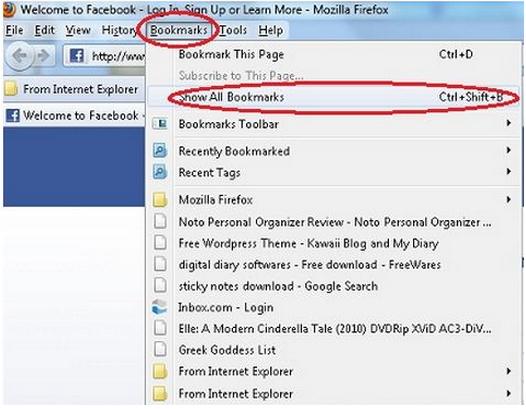Open Bookmarks Toolbar submenu
Screen dimensions: 526x409
(334, 124)
